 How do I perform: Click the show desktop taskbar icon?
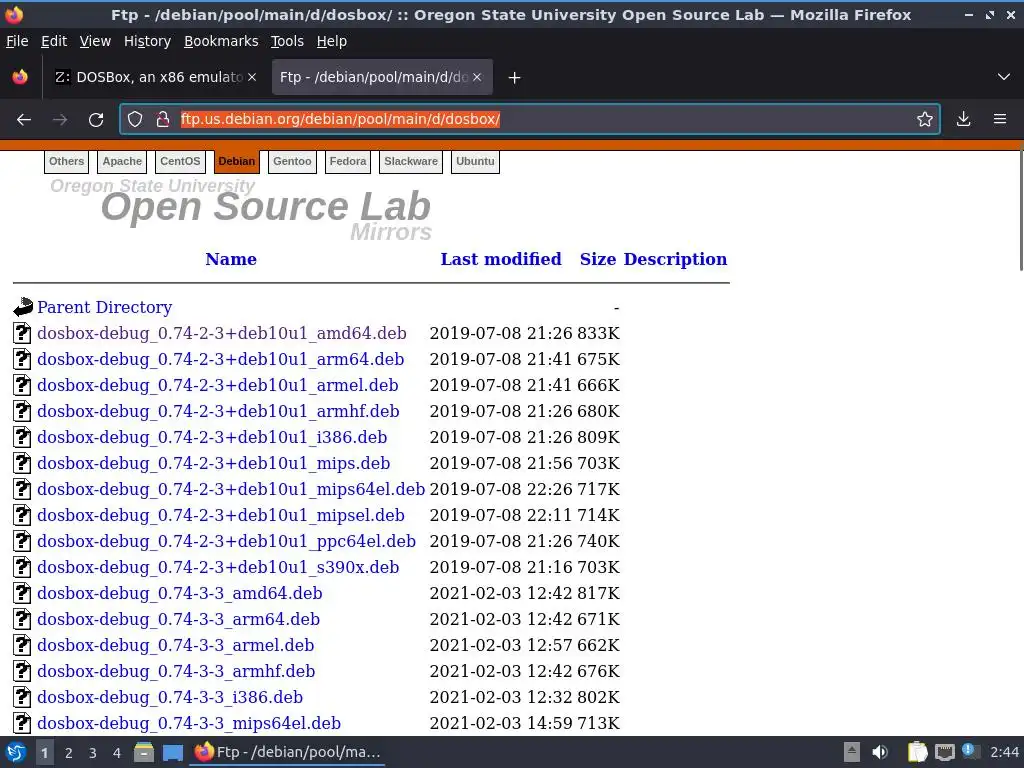point(172,752)
